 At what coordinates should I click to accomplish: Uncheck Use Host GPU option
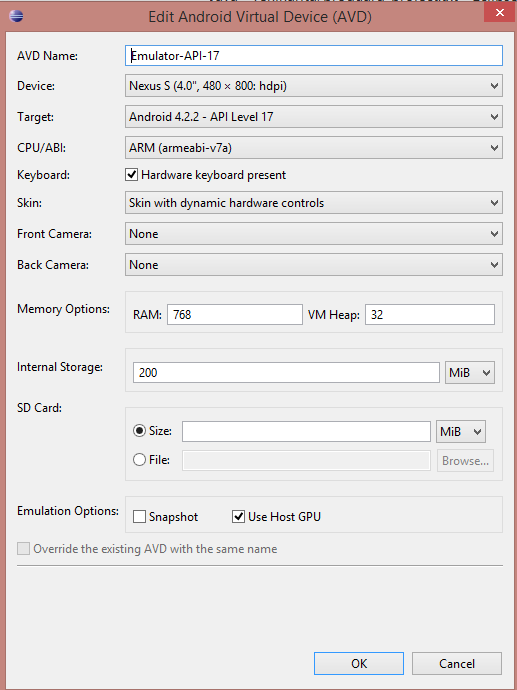(238, 517)
